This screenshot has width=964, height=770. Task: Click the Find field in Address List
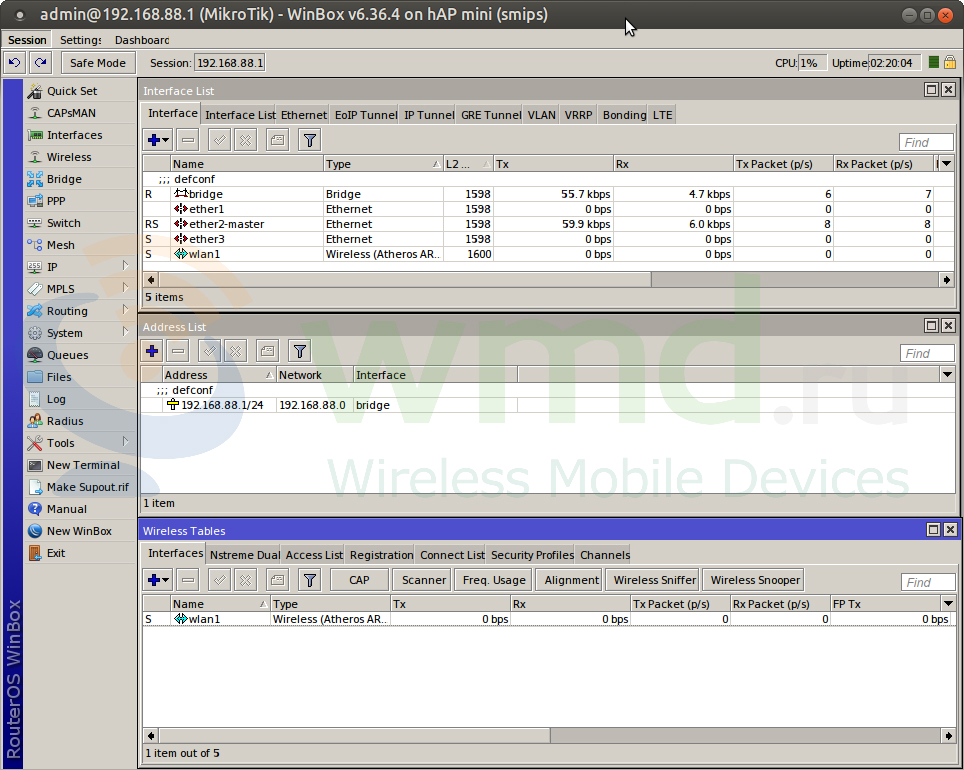click(x=927, y=353)
